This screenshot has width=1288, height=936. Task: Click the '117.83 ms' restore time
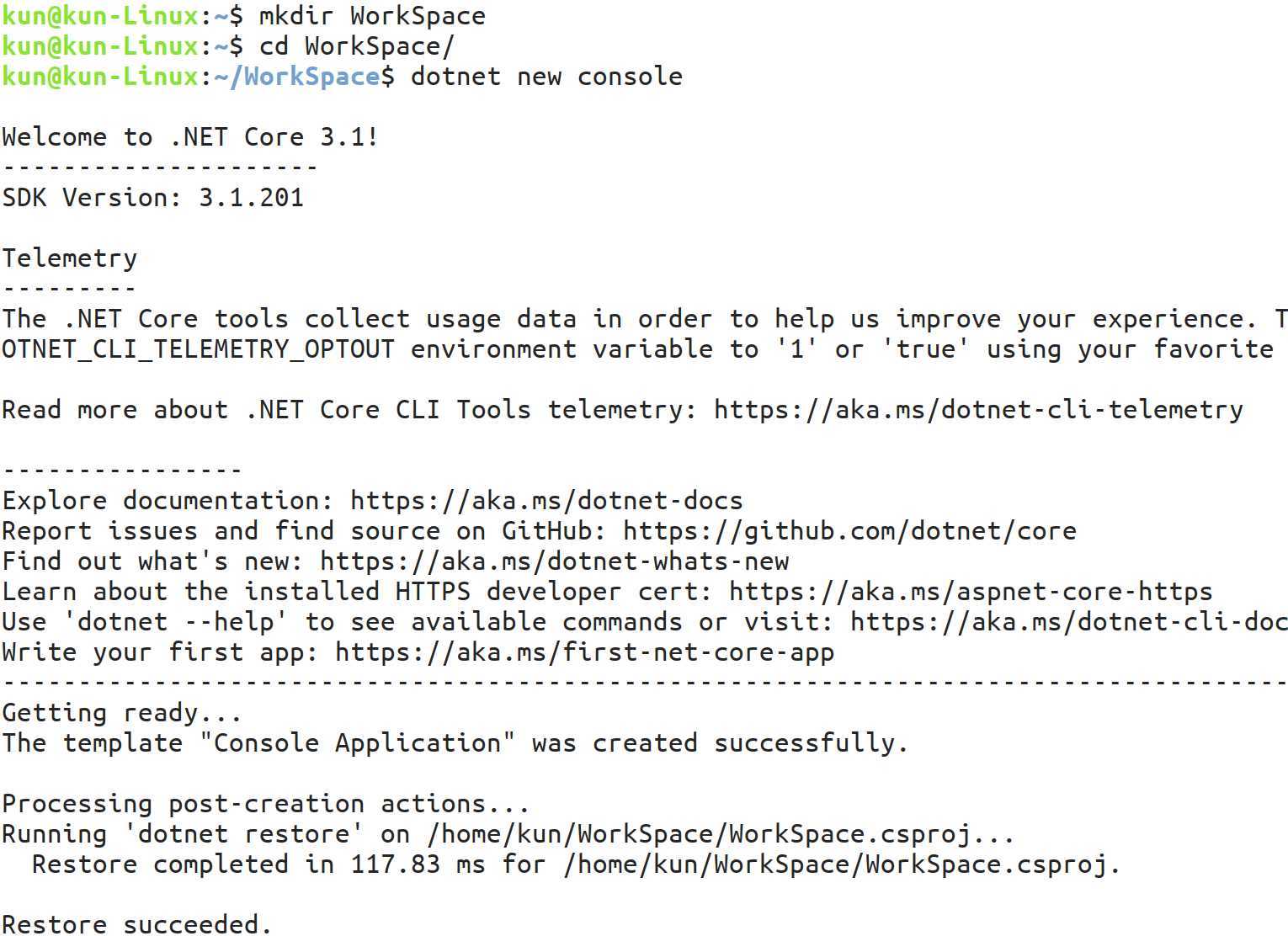418,864
